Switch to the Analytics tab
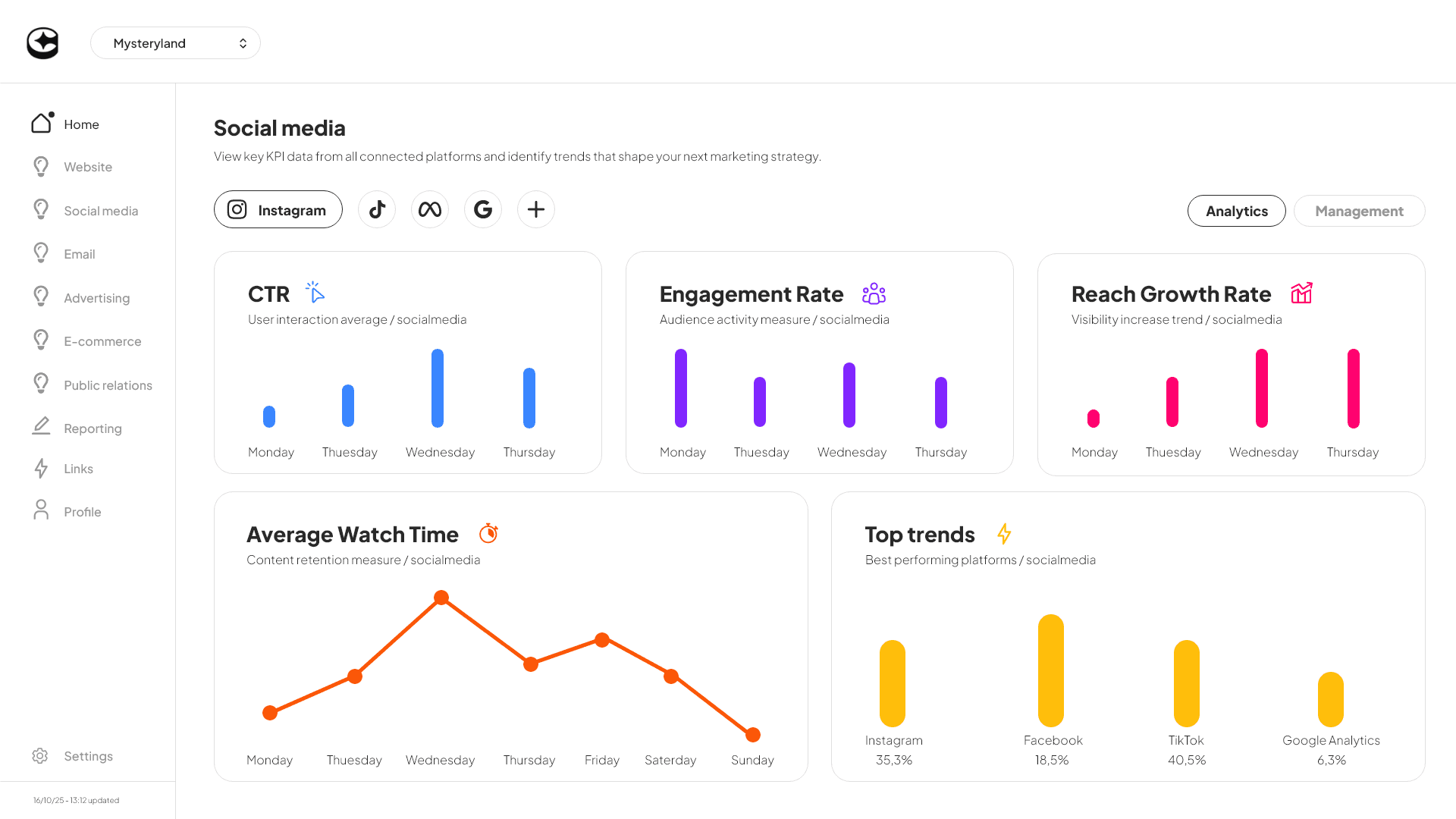The image size is (1456, 819). coord(1236,211)
